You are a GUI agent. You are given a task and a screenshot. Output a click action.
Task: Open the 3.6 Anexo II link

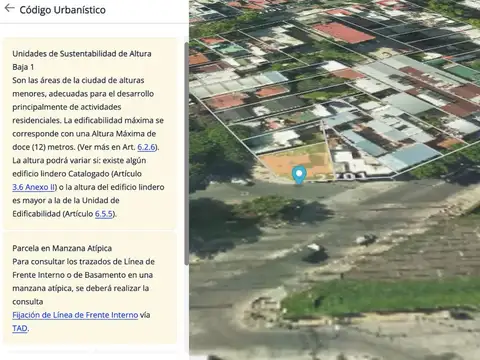[x=34, y=187]
